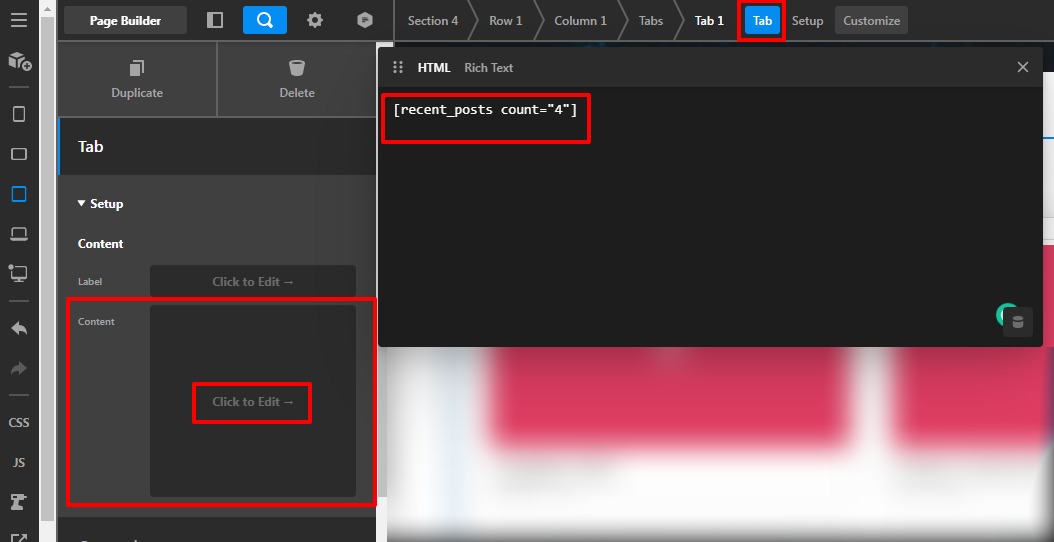The width and height of the screenshot is (1054, 542).
Task: Open the hamburger menu at top left
Action: tap(18, 20)
